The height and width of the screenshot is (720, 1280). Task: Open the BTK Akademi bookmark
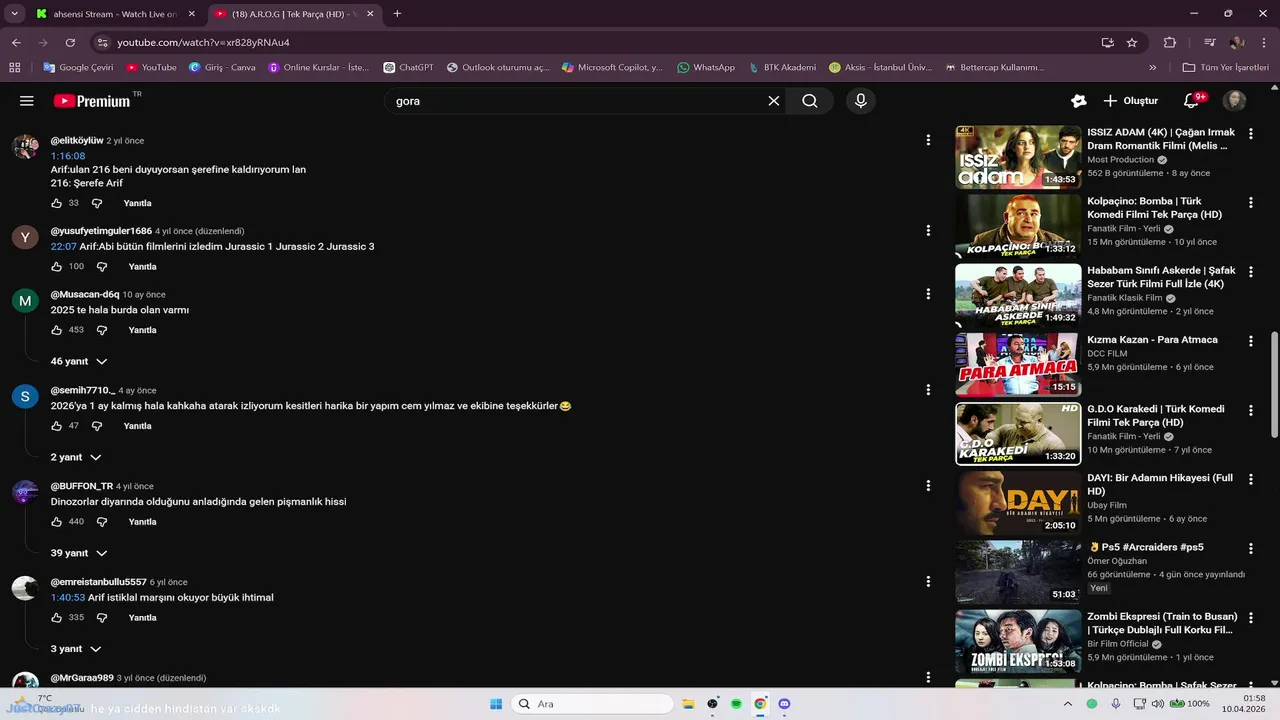pos(782,68)
